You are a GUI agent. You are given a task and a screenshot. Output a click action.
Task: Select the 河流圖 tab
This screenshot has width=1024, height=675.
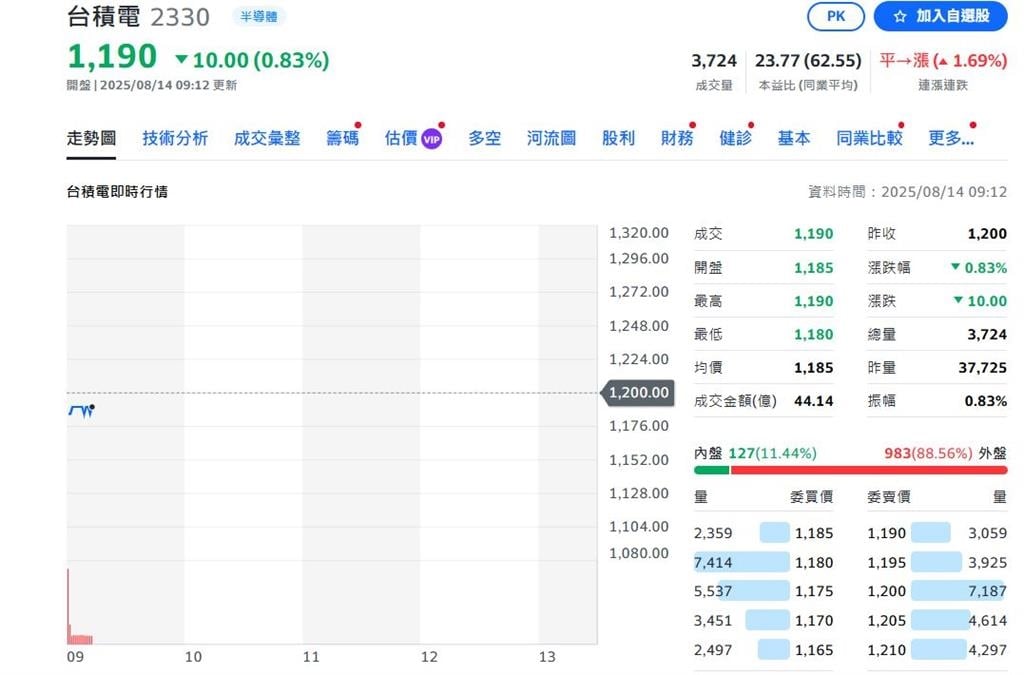click(x=549, y=139)
